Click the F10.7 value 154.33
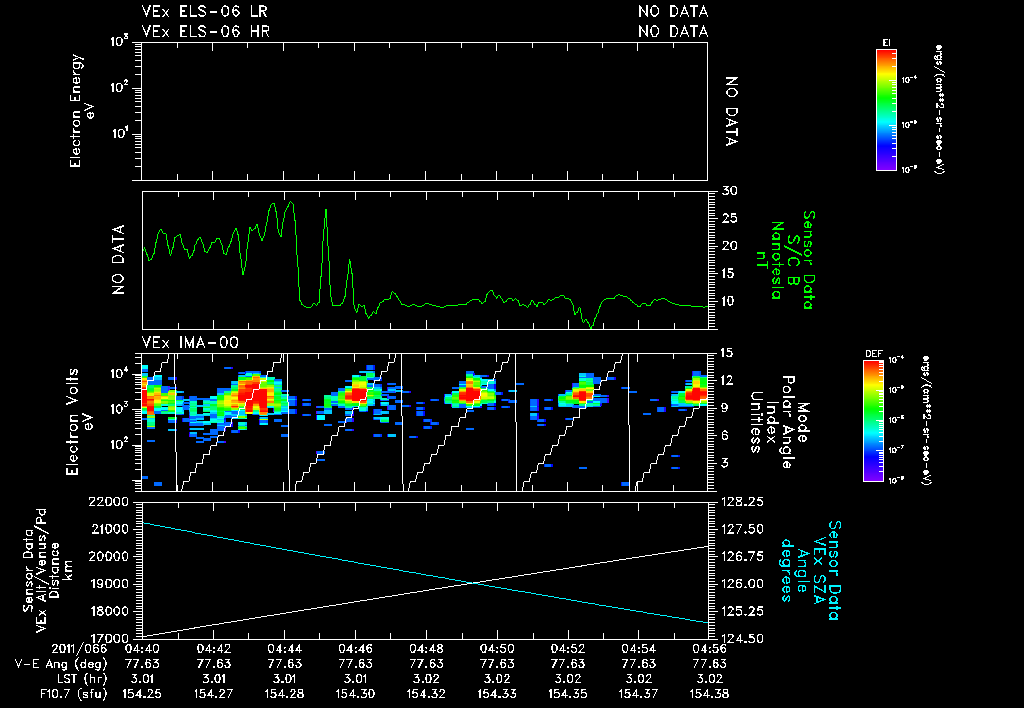 (x=497, y=694)
